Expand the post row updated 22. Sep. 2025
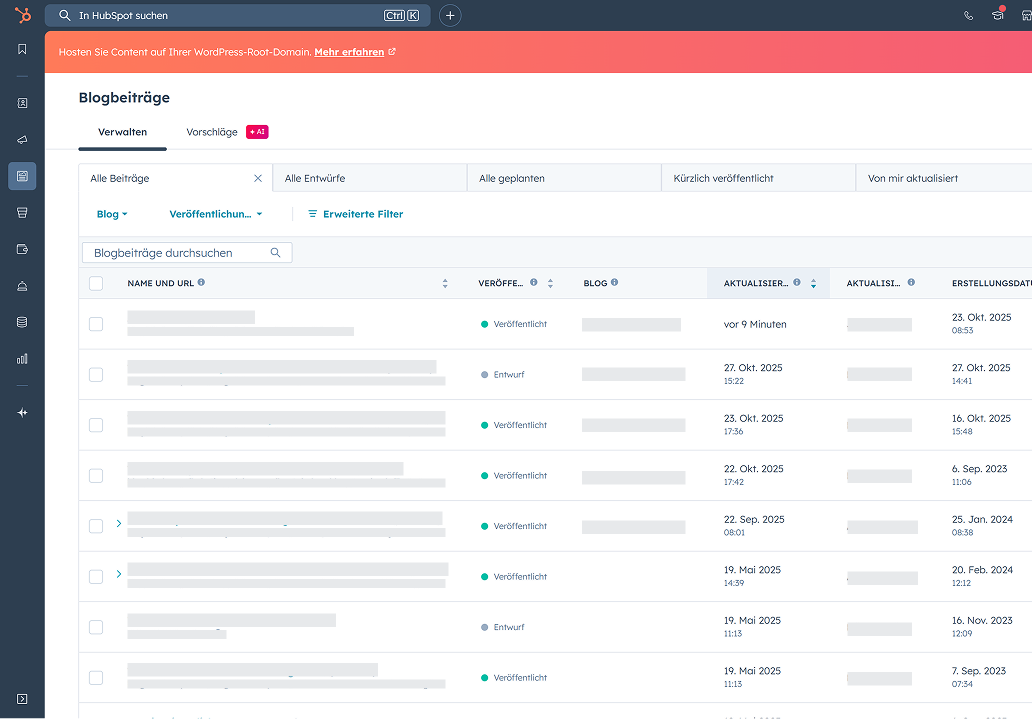The width and height of the screenshot is (1032, 719). 119,523
